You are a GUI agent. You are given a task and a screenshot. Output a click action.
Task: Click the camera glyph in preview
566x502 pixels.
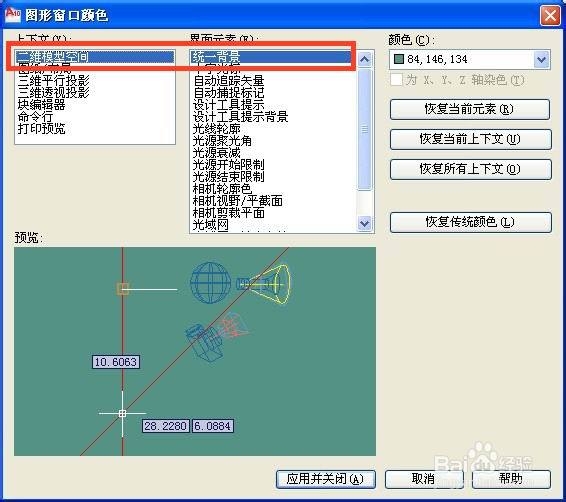[205, 342]
